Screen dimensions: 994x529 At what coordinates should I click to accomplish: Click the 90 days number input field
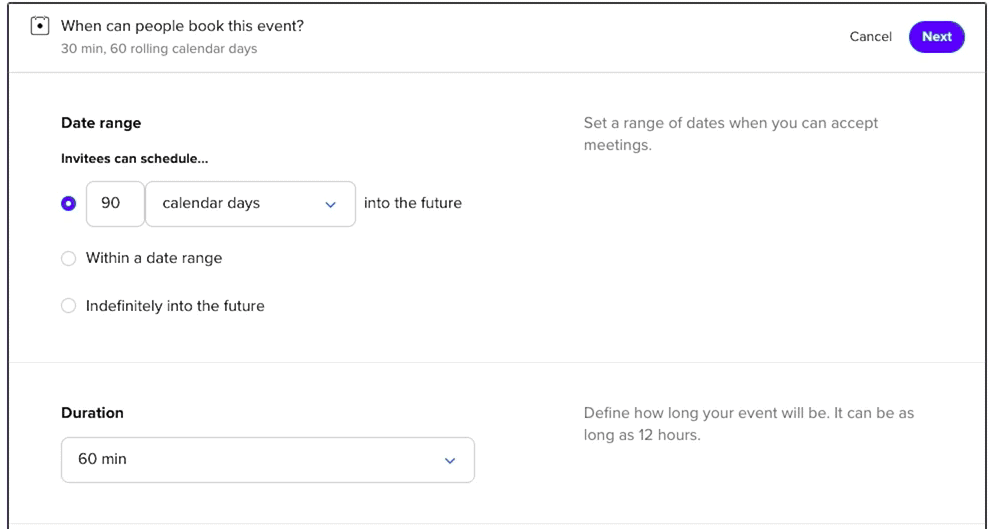(x=115, y=204)
